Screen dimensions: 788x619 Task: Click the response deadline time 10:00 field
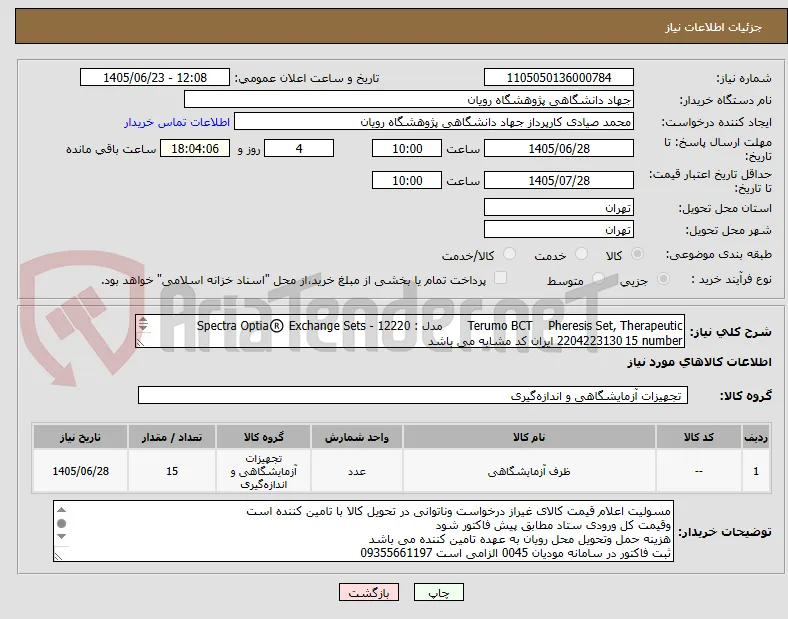[x=407, y=149]
